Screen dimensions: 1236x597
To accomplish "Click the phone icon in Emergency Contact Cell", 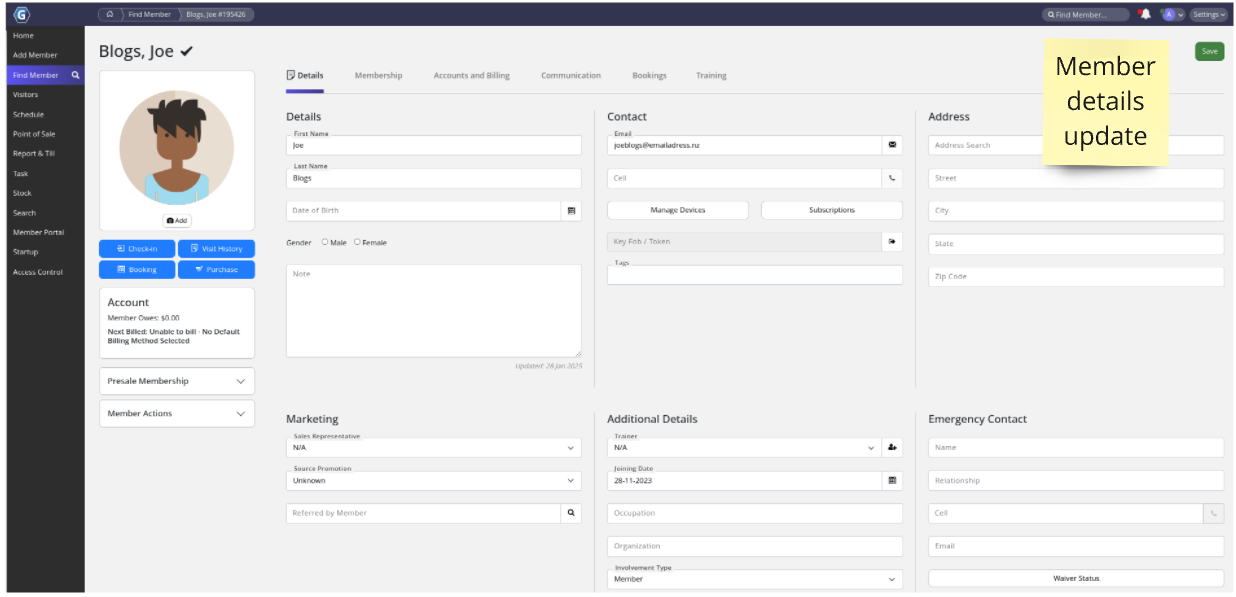I will (1214, 513).
